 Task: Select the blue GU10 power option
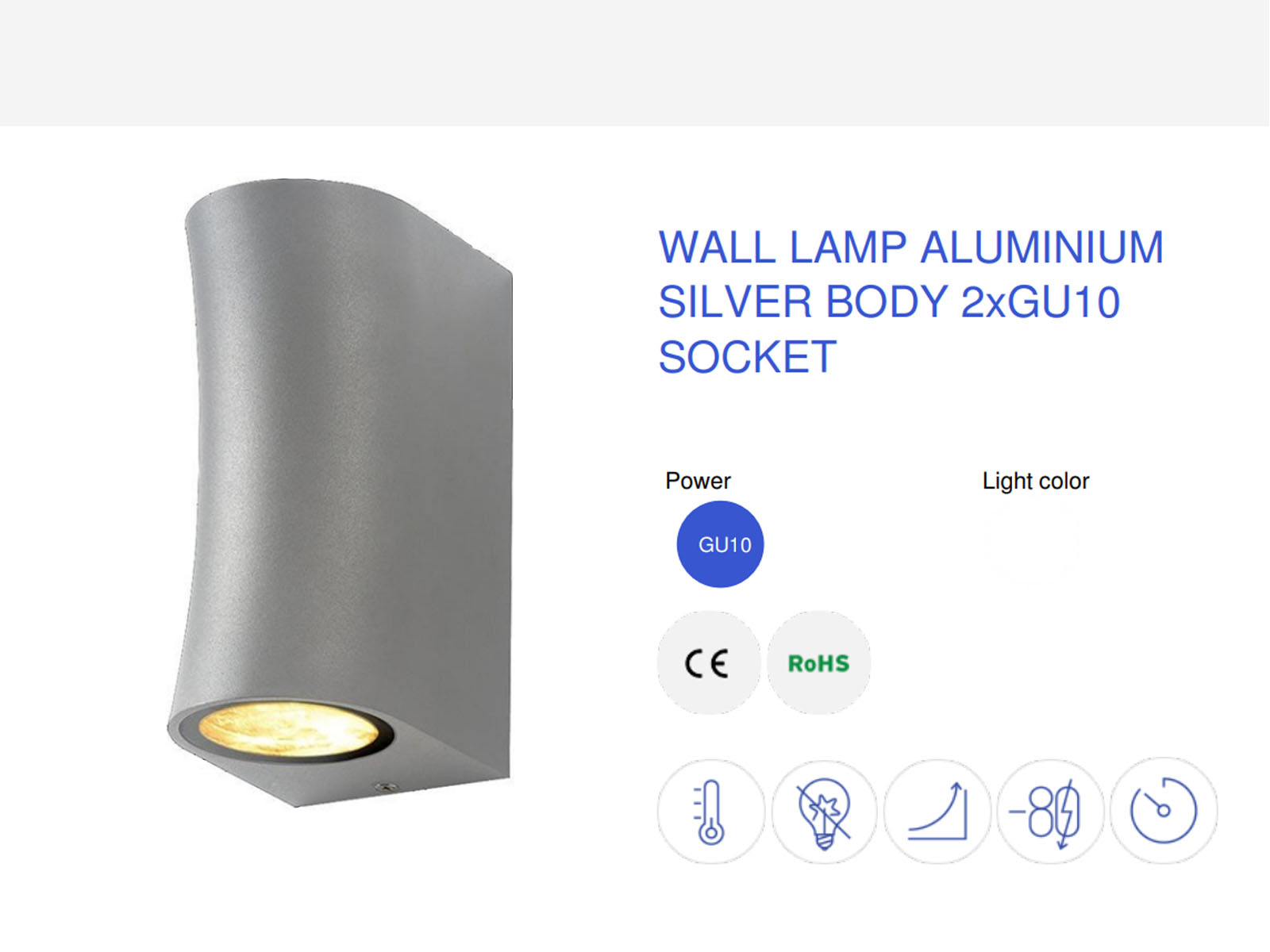720,544
